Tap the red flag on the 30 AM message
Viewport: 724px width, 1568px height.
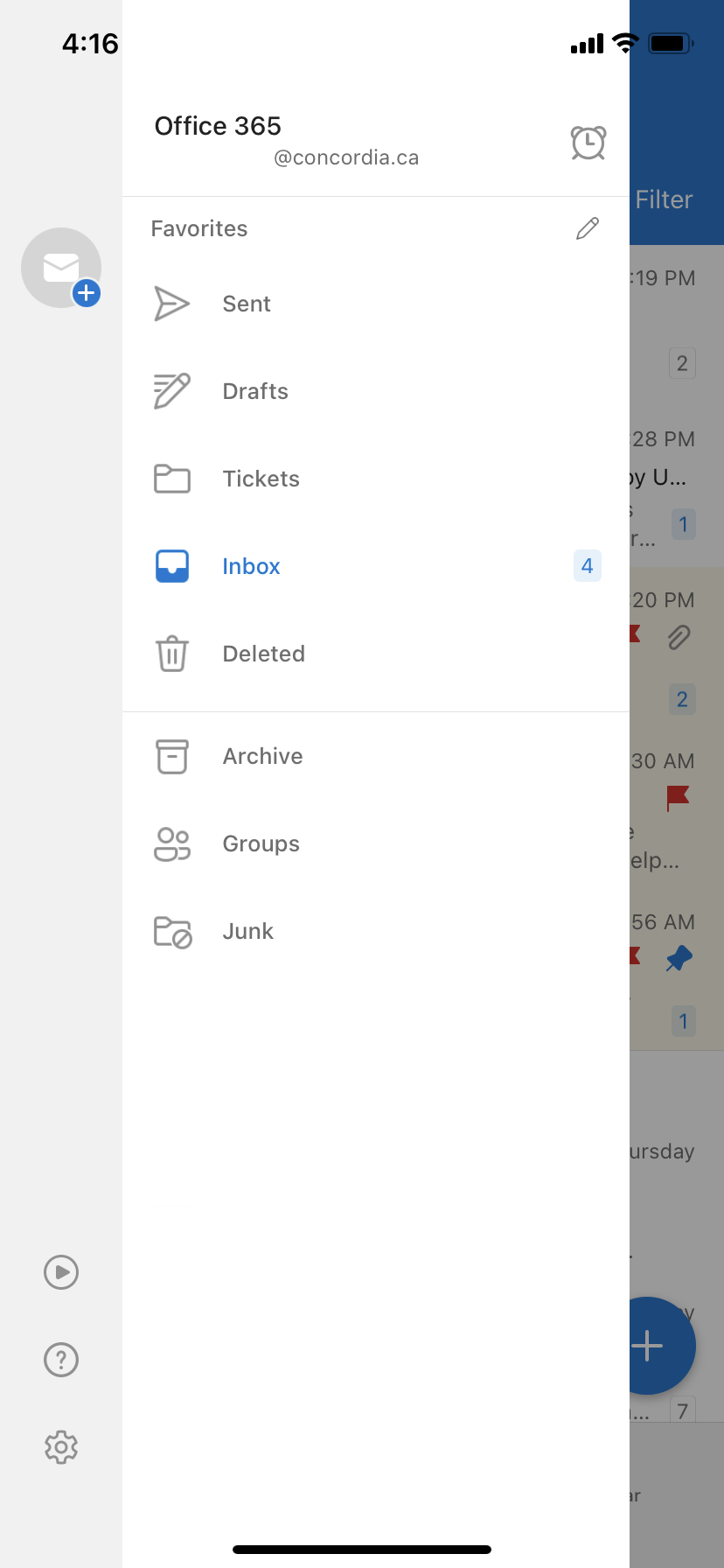pos(678,797)
